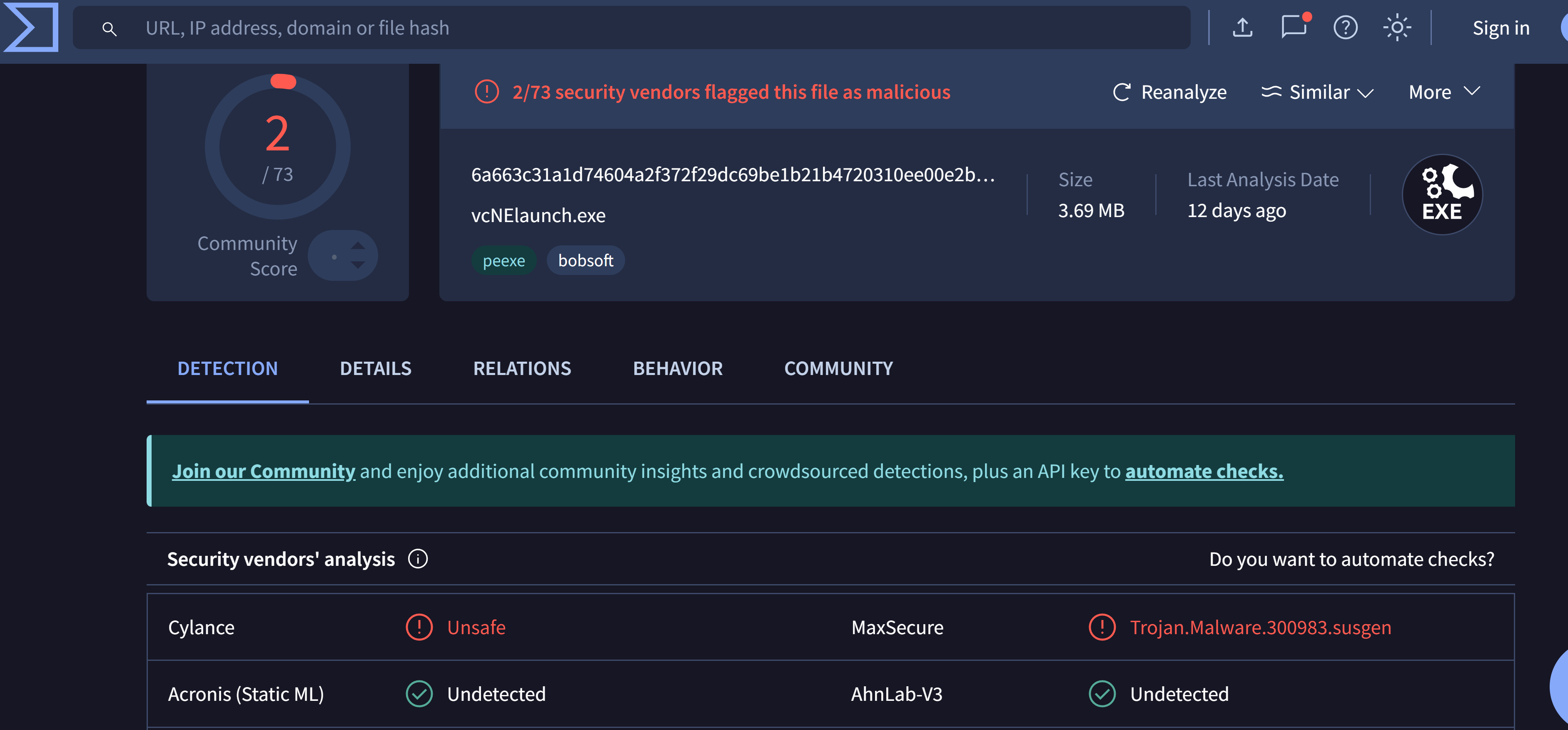Focus the URL, IP address, domain search field
The width and height of the screenshot is (1568, 730).
[632, 28]
